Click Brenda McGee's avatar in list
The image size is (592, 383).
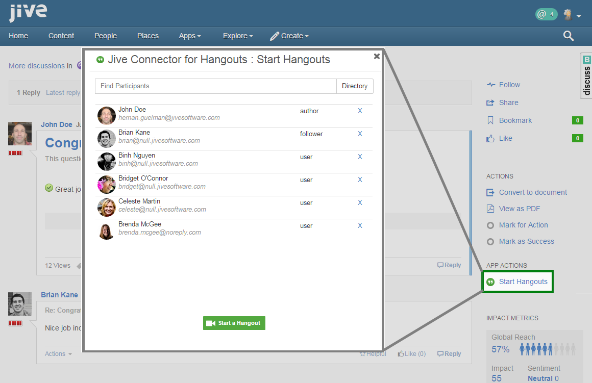[106, 231]
